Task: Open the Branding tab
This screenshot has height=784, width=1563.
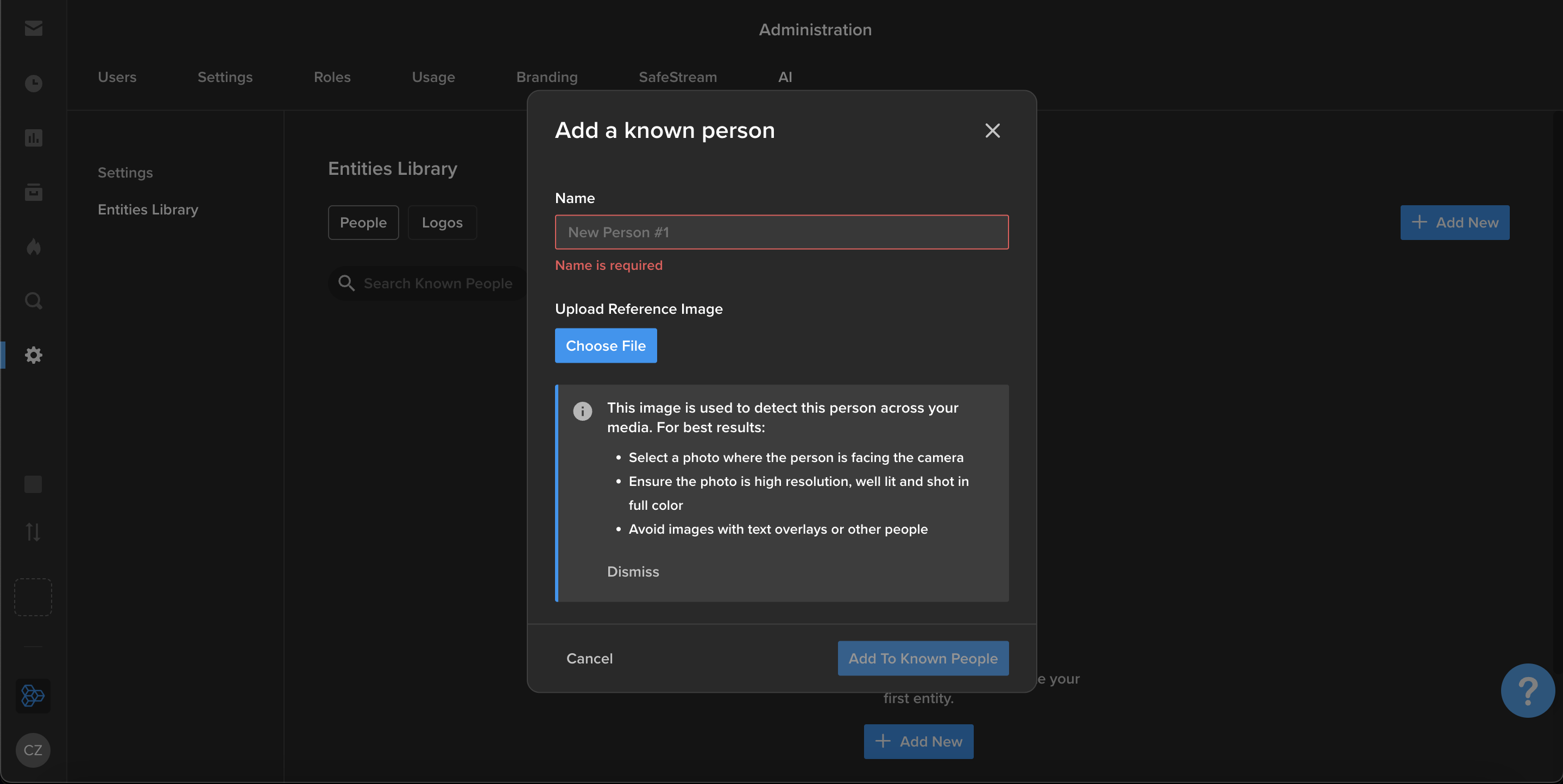Action: [547, 77]
